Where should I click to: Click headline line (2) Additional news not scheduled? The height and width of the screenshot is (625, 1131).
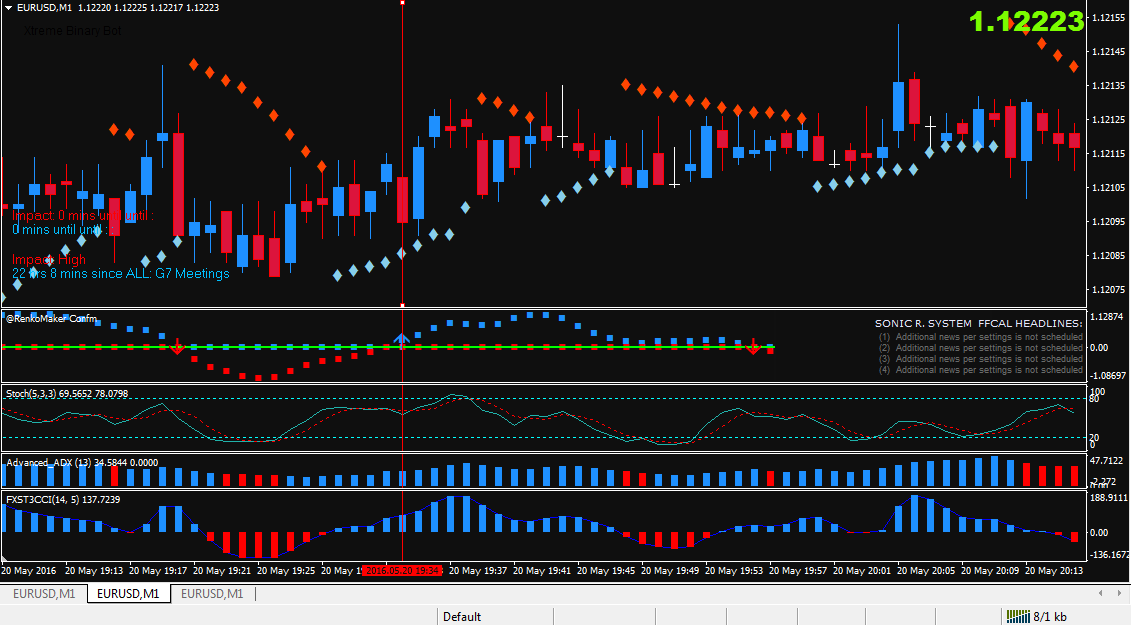981,348
